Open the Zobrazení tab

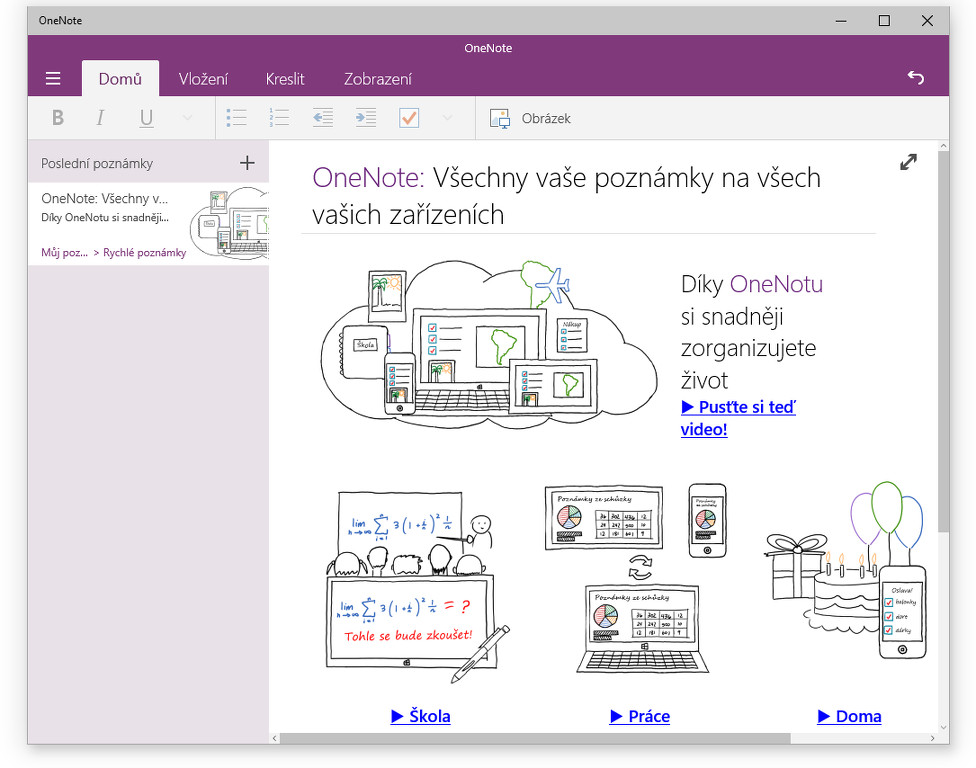(x=378, y=79)
